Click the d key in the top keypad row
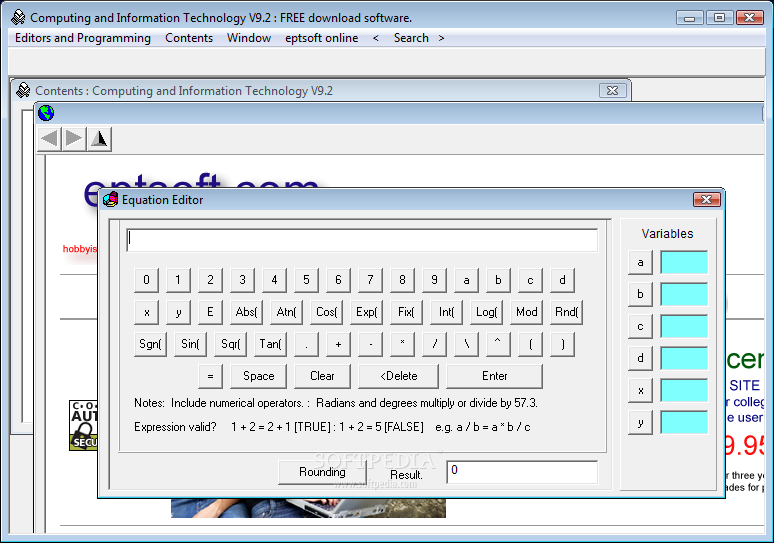Screen dimensions: 774x543 pyautogui.click(x=562, y=280)
